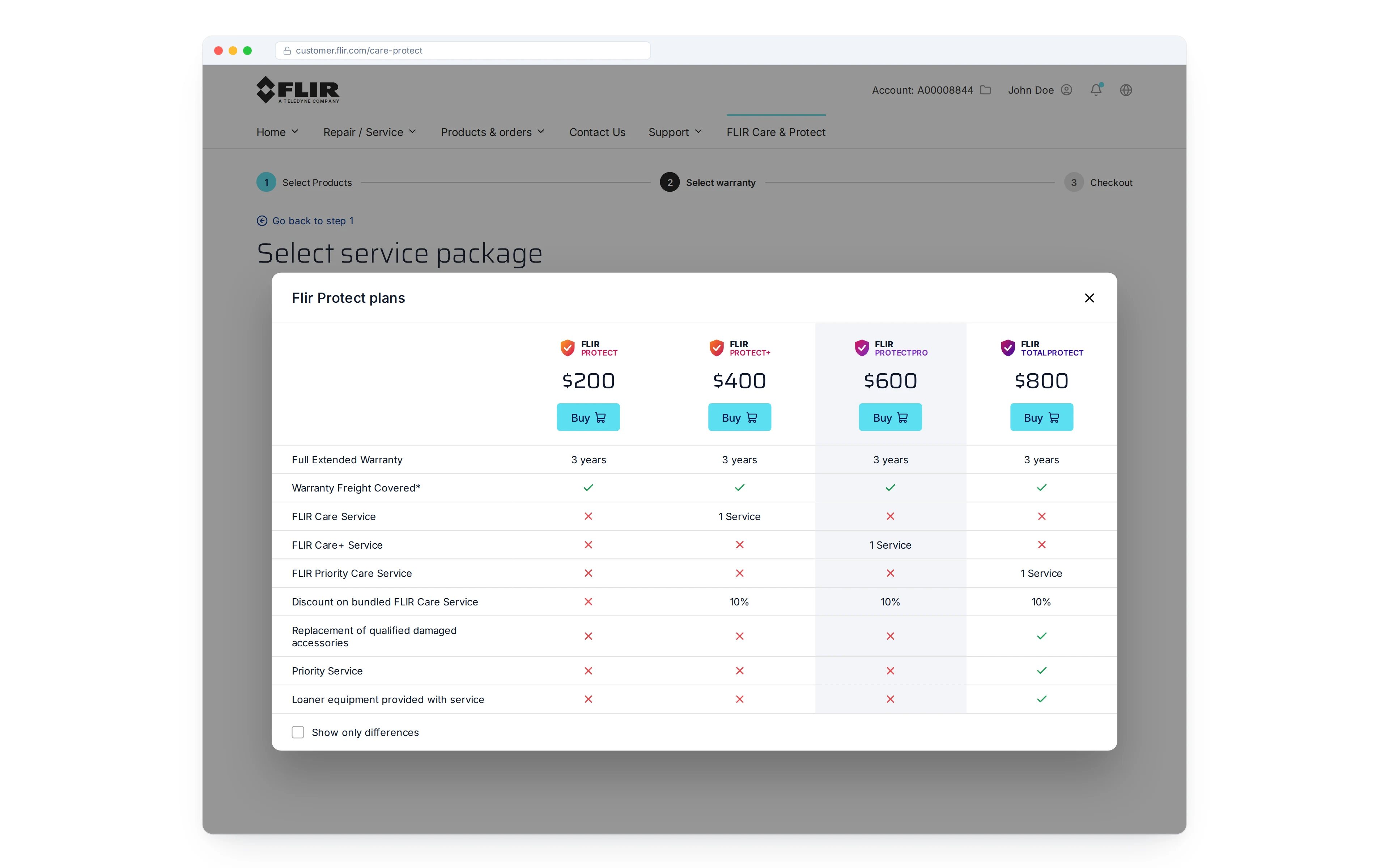The height and width of the screenshot is (868, 1389).
Task: Select step 2 Select warranty
Action: [x=708, y=183]
